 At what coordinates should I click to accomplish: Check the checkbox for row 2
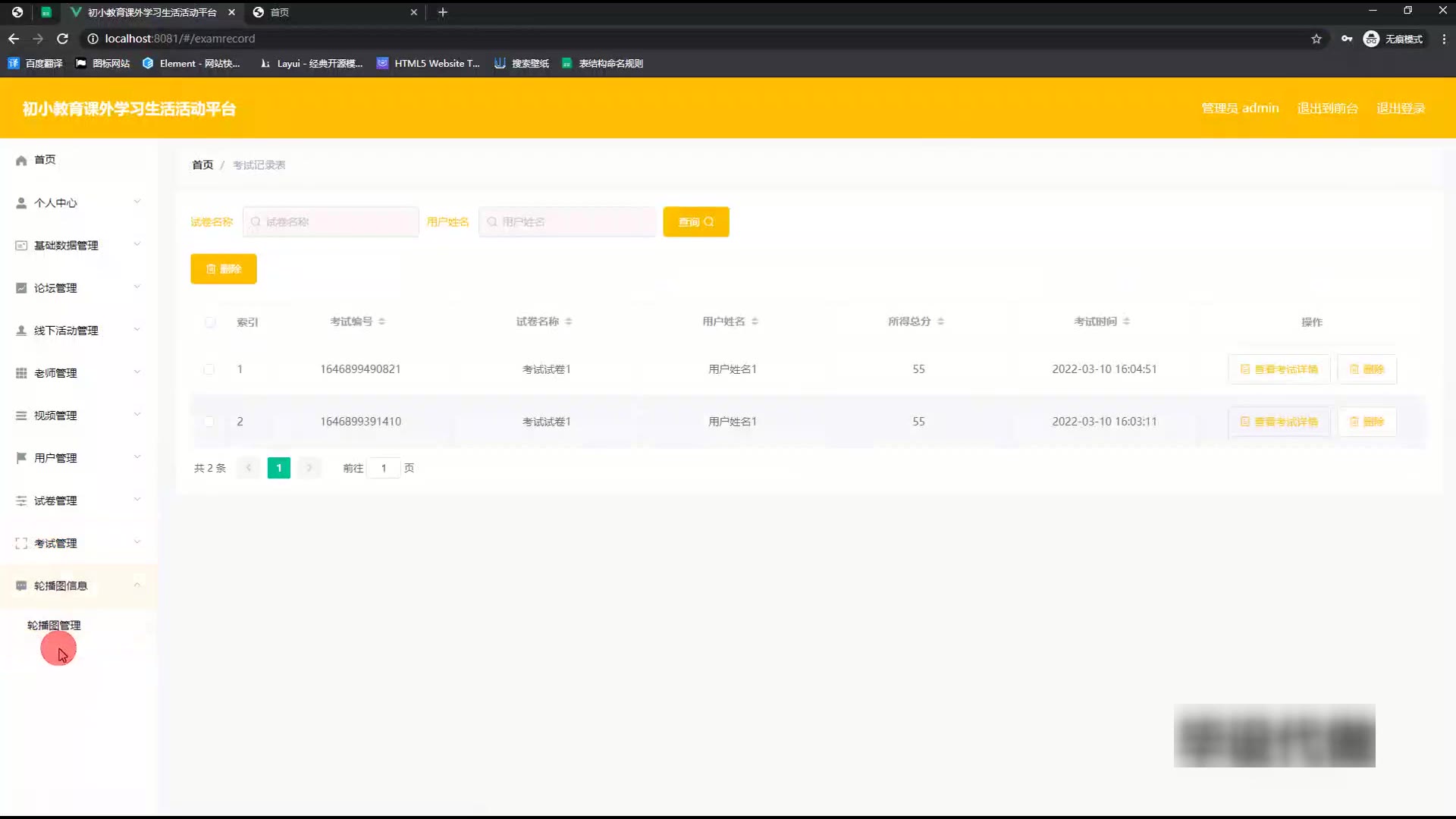[x=209, y=422]
